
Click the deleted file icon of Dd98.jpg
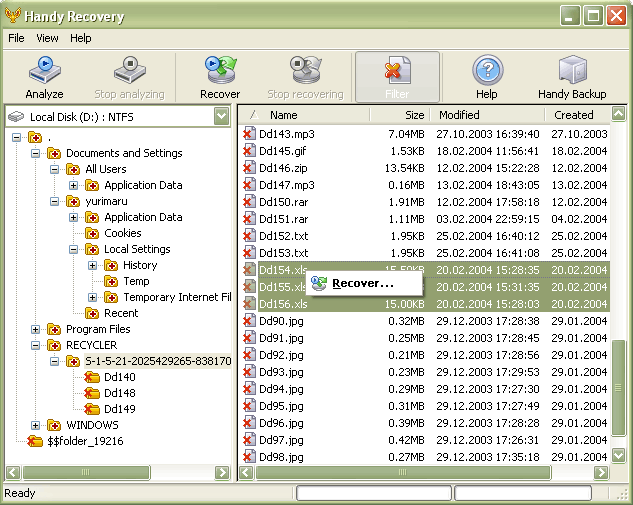click(x=249, y=457)
